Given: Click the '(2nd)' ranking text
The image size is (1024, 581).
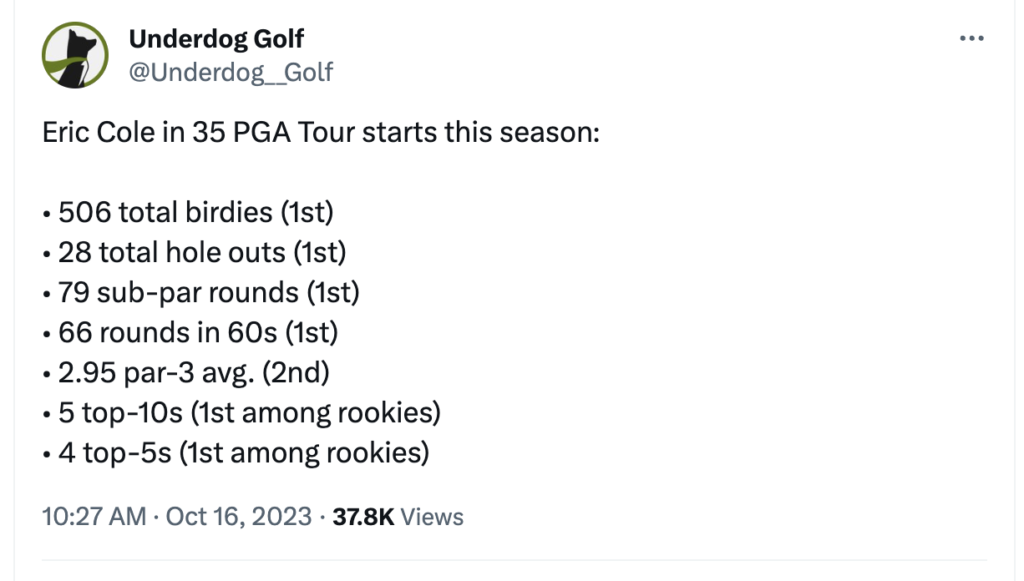Looking at the screenshot, I should pos(296,373).
